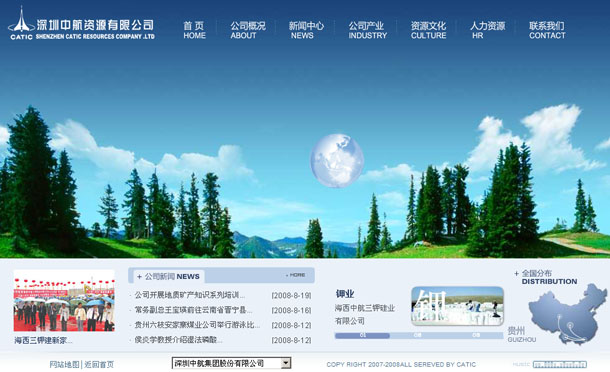
Task: Click the MORE link in news panel
Action: click(x=296, y=275)
